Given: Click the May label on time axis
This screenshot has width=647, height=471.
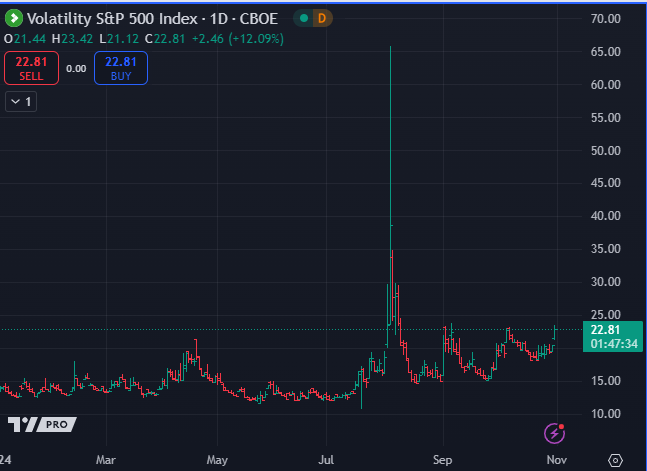Looking at the screenshot, I should [217, 460].
